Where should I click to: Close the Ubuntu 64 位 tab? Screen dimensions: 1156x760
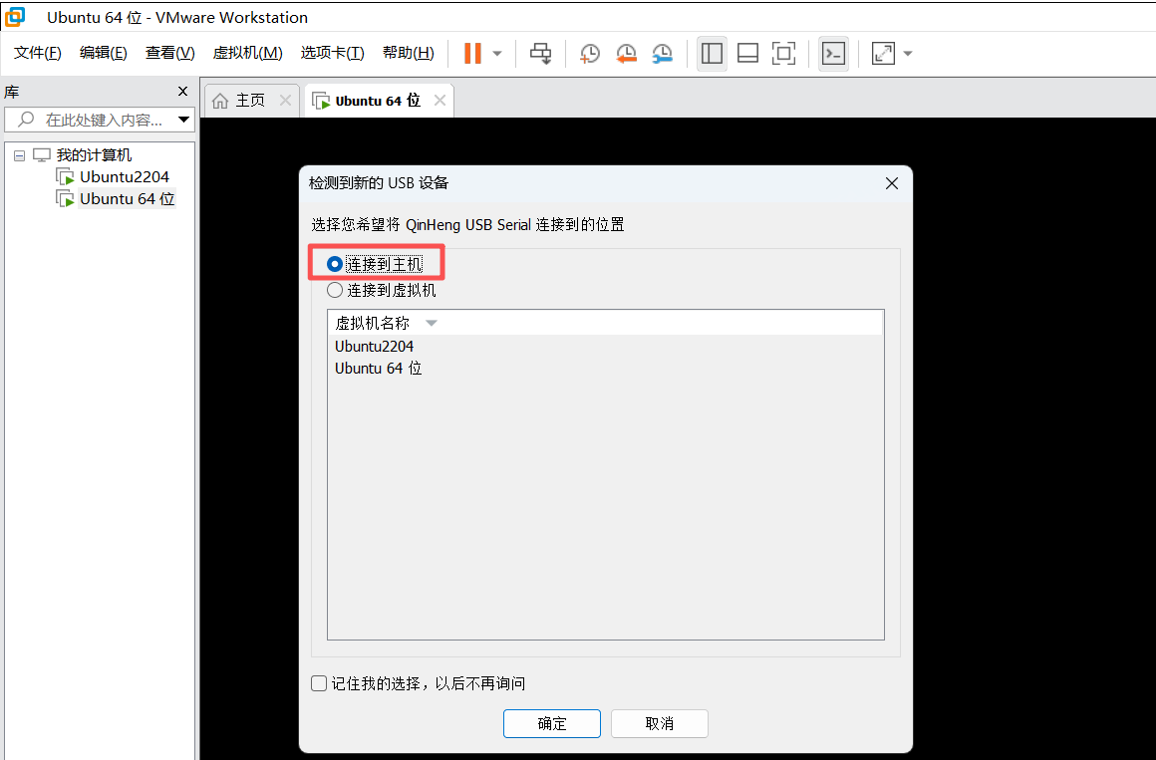click(440, 100)
